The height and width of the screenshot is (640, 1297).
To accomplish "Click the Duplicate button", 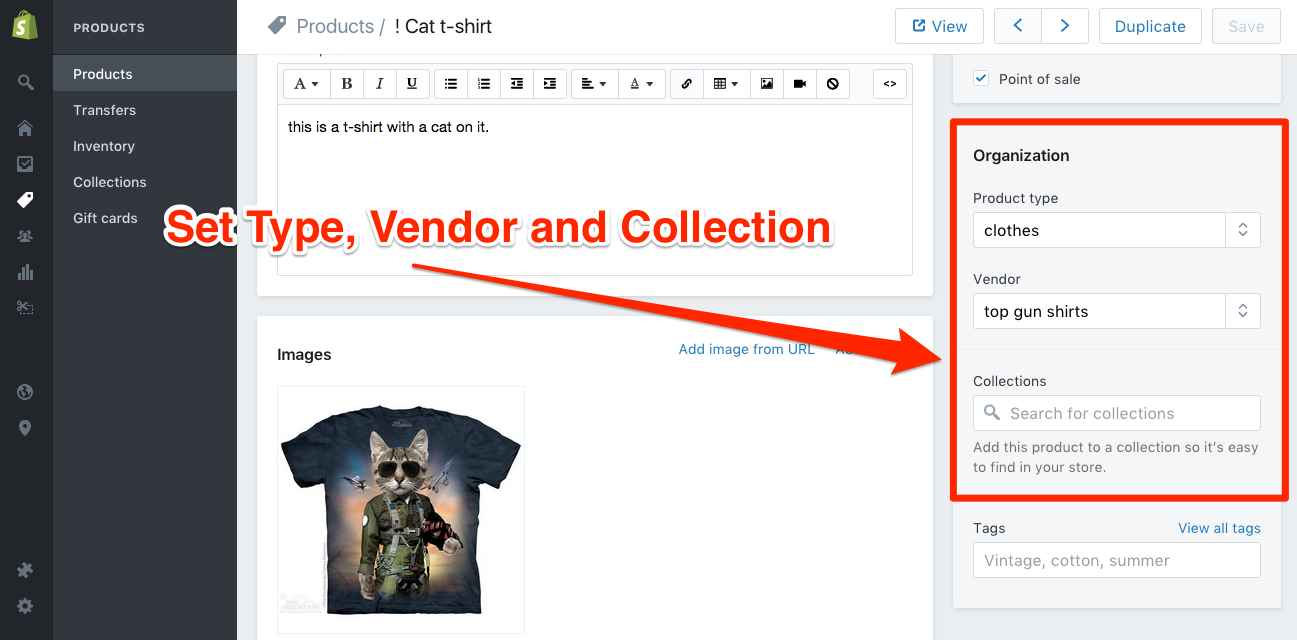I will coord(1150,26).
